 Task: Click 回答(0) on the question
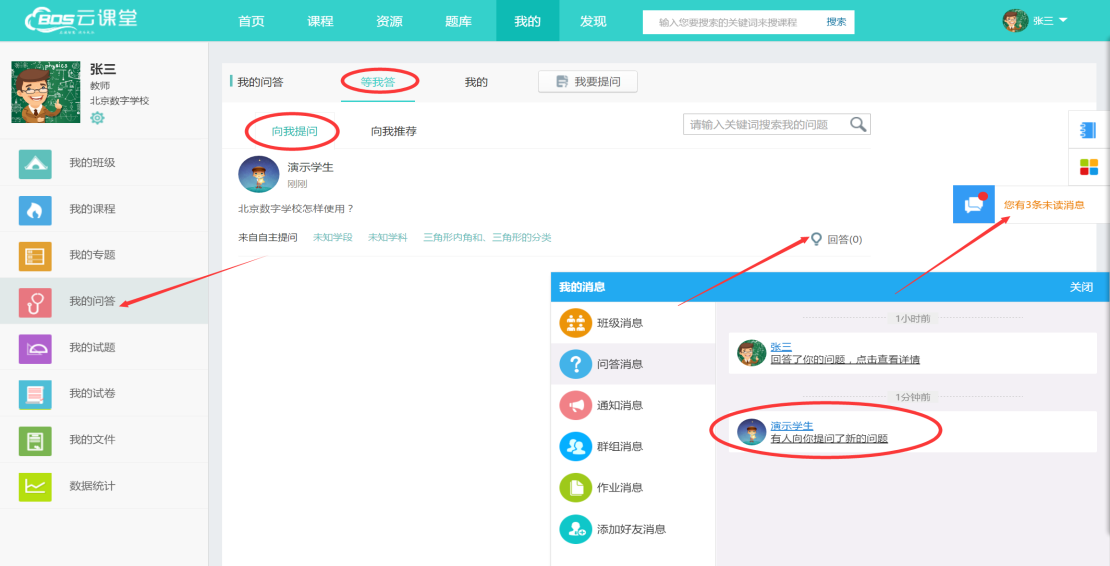tap(845, 240)
